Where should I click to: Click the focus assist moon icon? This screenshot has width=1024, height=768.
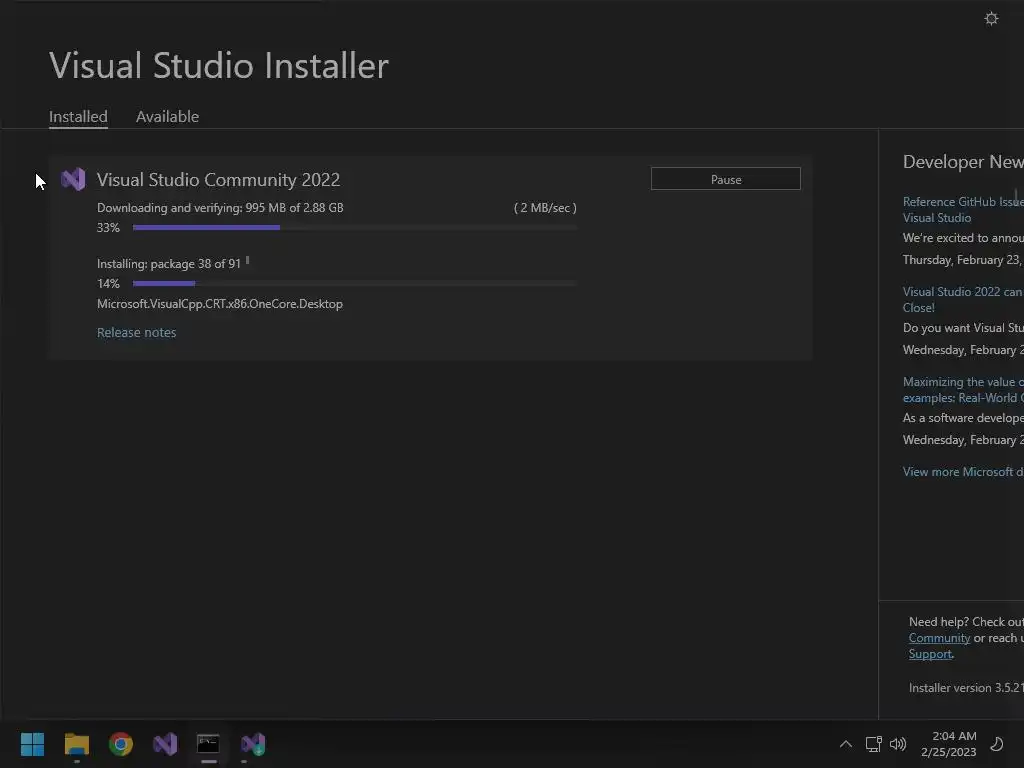997,744
